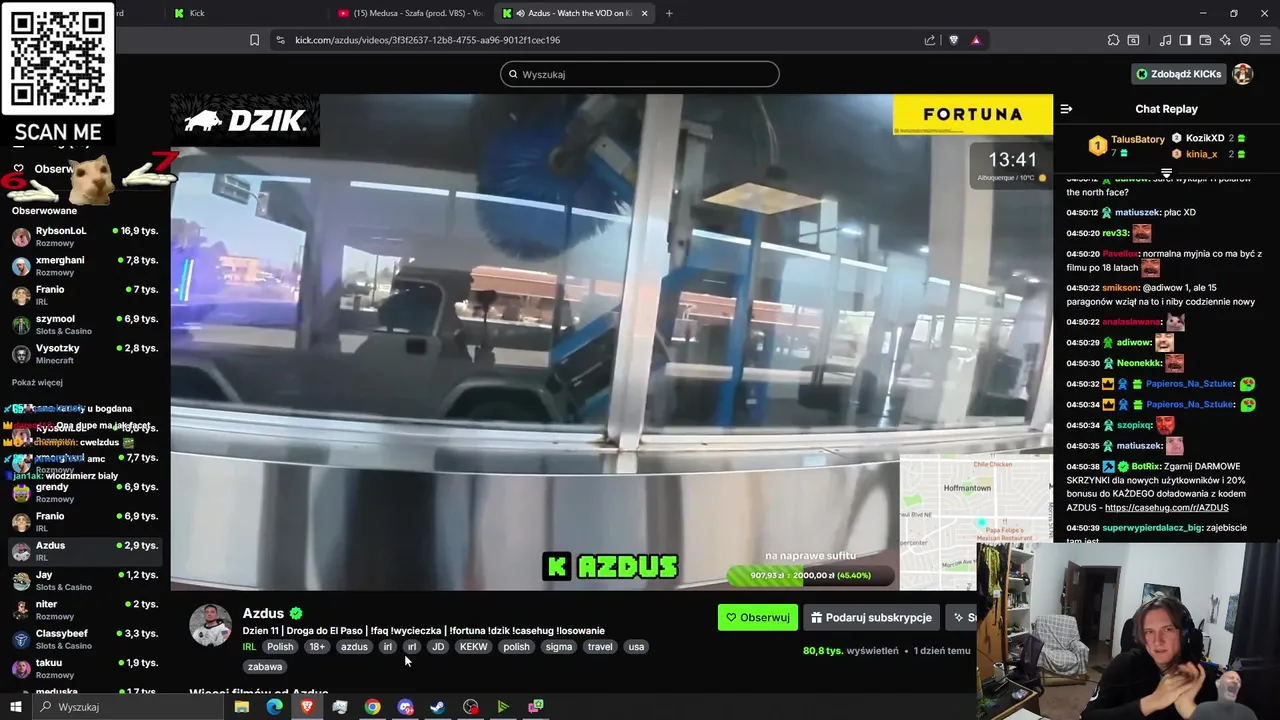Switch to the Medusa - Szafa YouTube tab
Screen dimensions: 1280x720
(410, 13)
